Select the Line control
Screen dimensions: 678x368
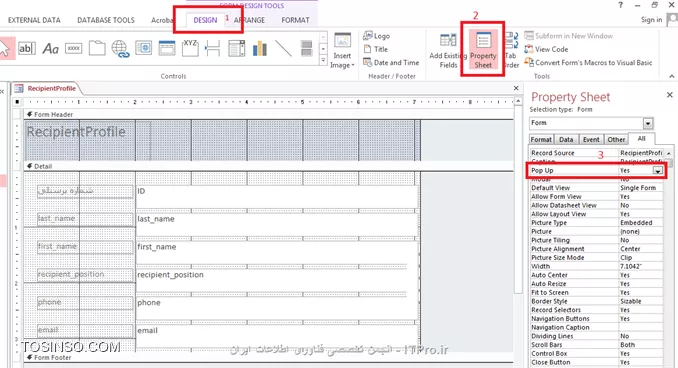[x=283, y=48]
